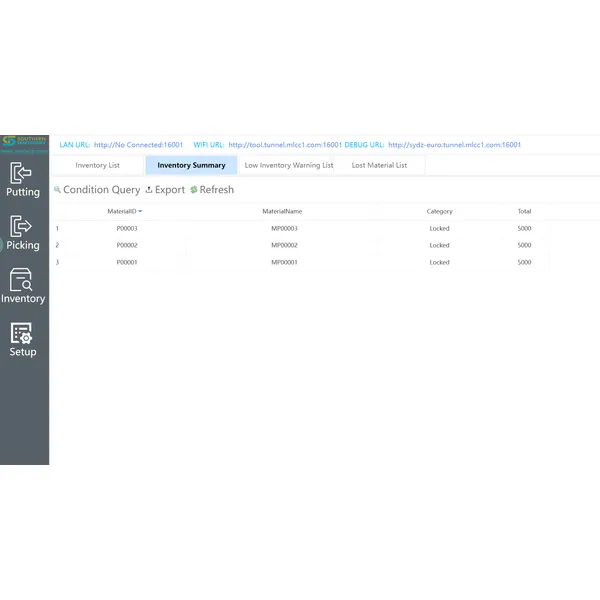Click Locked category in row P00002

point(439,245)
